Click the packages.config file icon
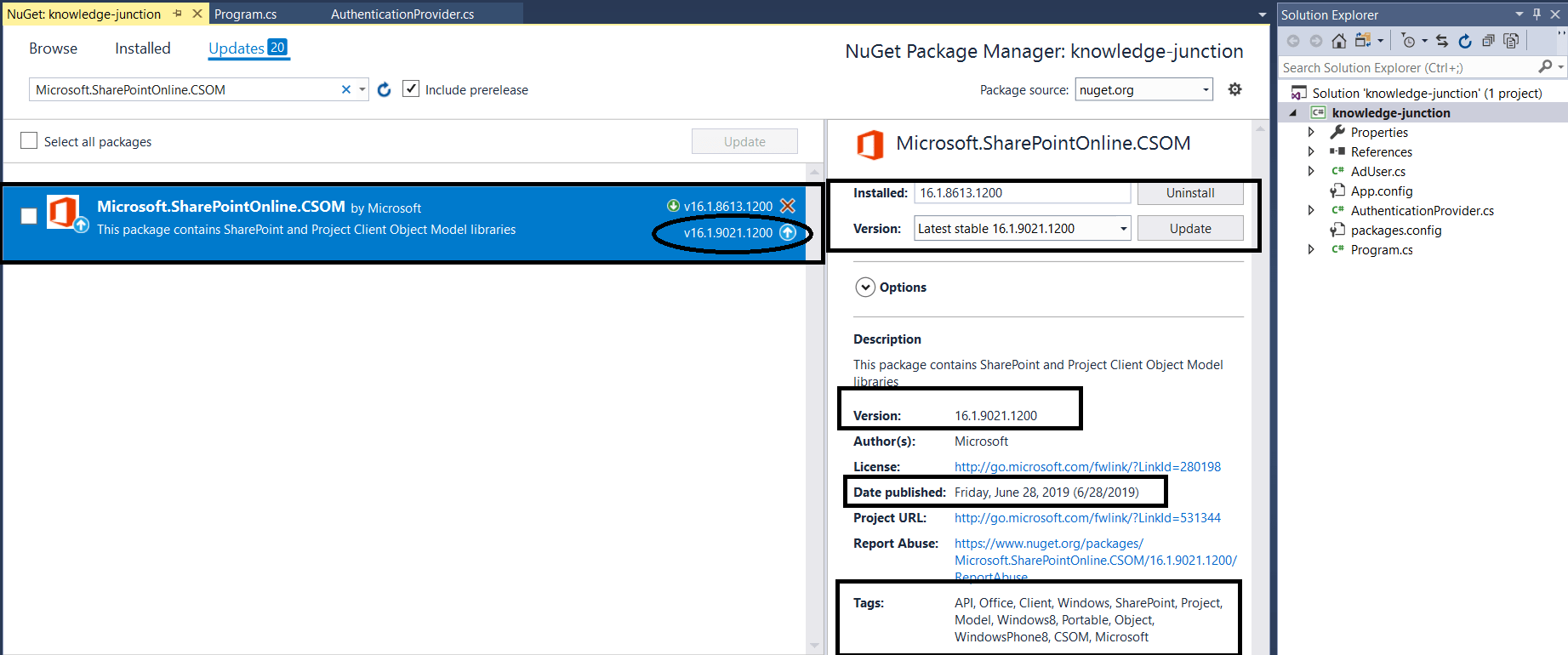Viewport: 1568px width, 655px height. 1338,230
